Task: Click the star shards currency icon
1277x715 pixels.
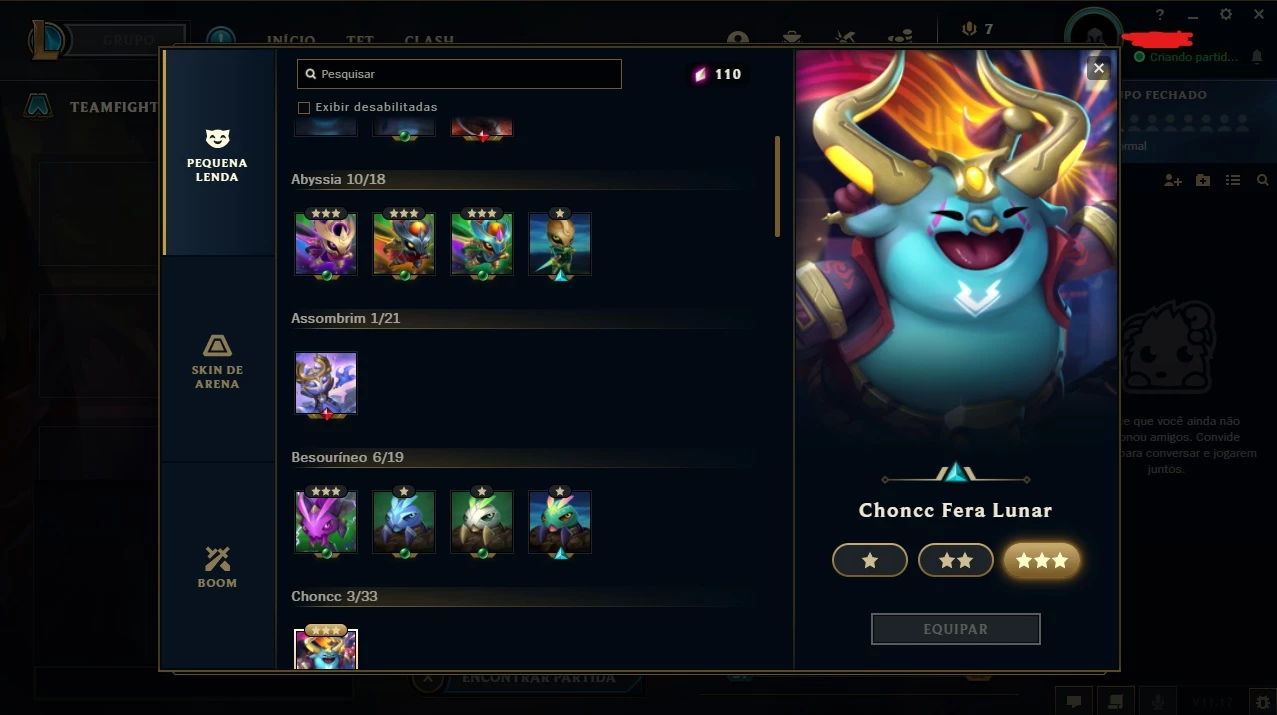Action: [x=700, y=74]
